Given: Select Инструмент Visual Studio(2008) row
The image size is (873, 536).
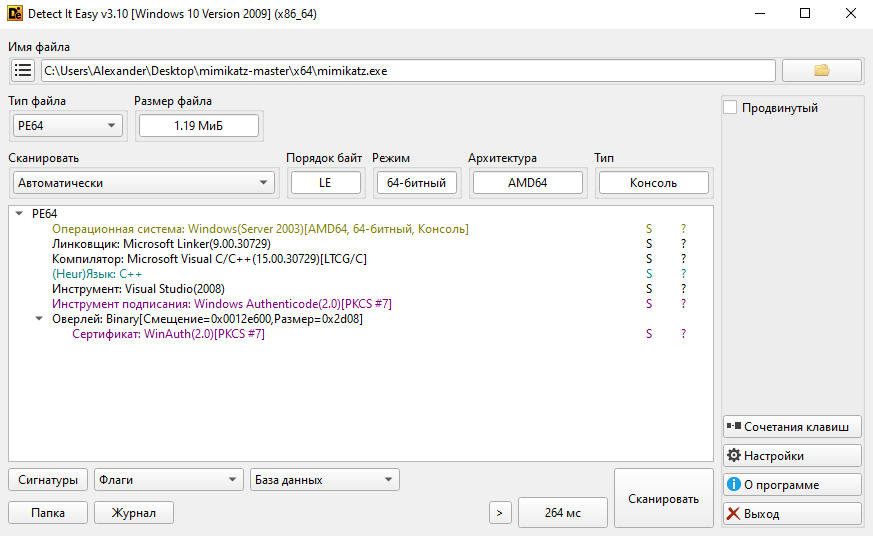Looking at the screenshot, I should 138,289.
